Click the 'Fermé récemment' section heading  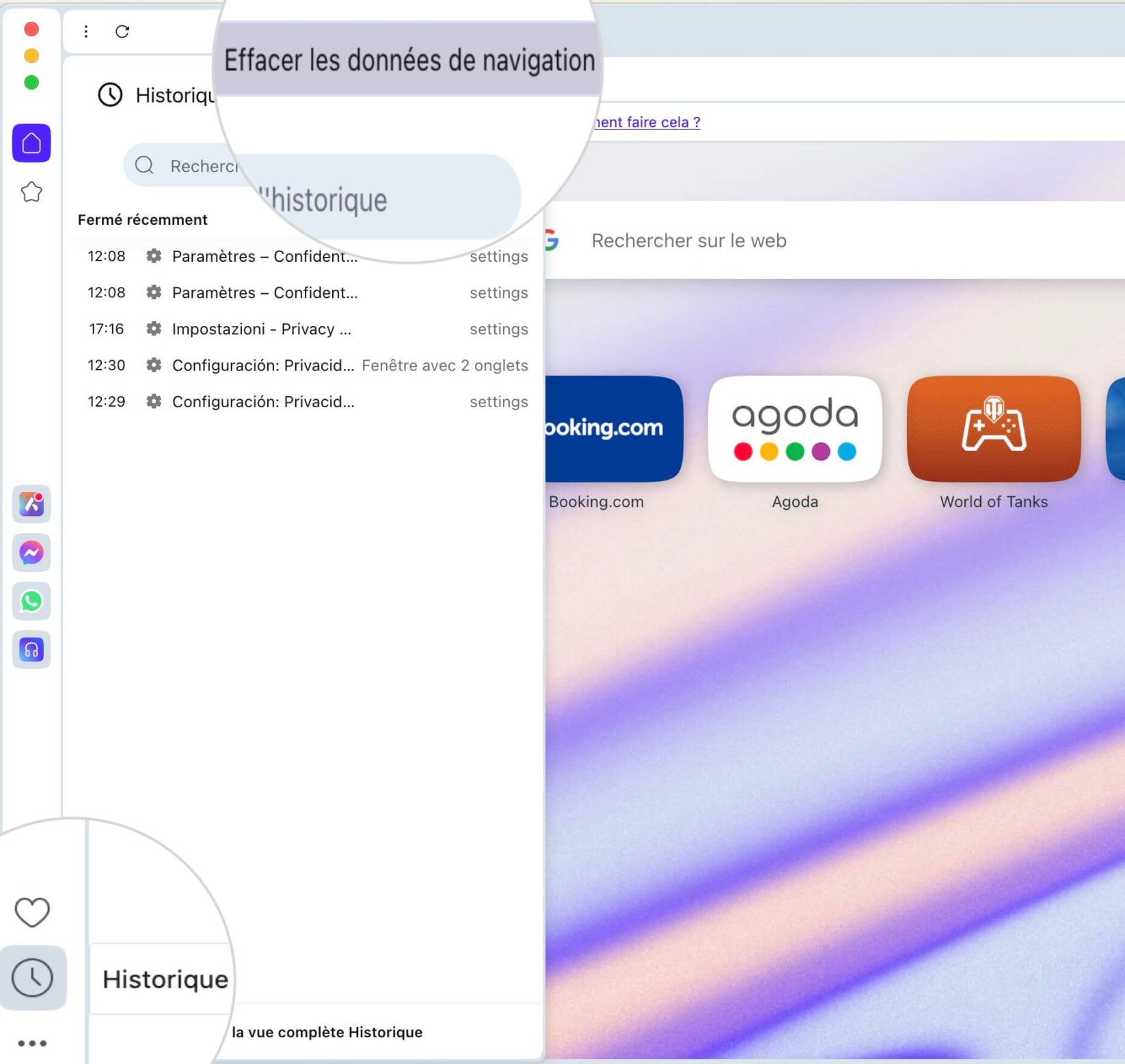pyautogui.click(x=142, y=219)
